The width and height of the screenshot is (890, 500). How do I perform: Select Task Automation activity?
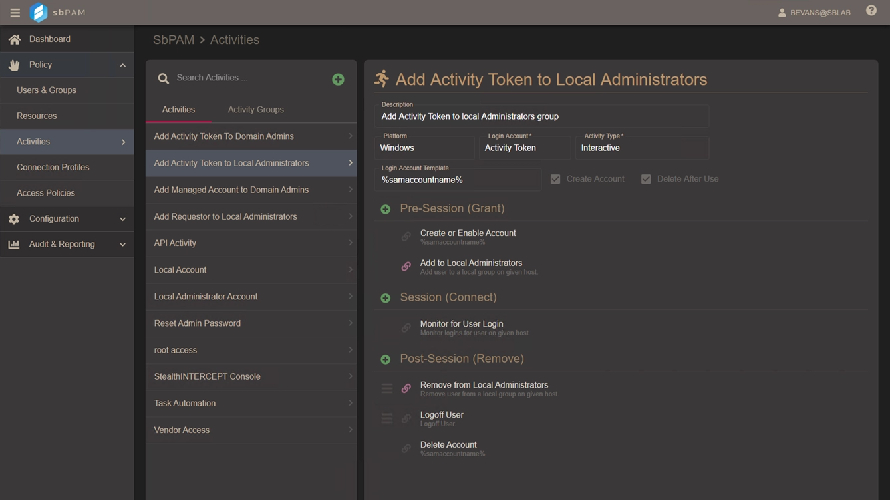(251, 404)
